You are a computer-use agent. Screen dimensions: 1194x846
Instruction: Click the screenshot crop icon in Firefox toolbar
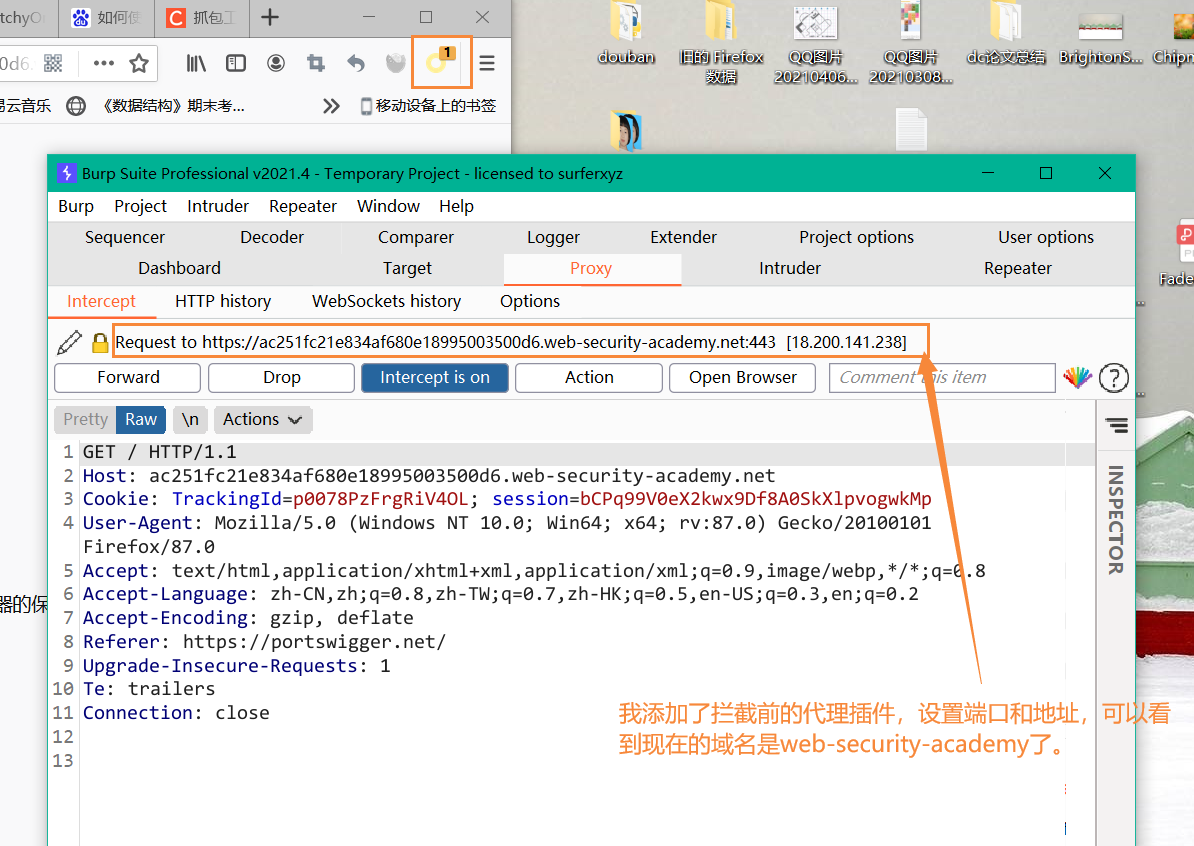tap(315, 63)
